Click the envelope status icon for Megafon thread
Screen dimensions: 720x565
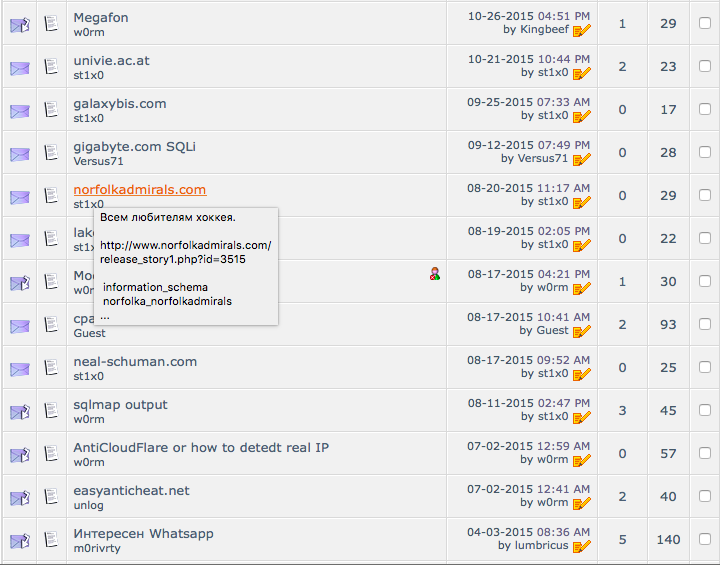20,25
